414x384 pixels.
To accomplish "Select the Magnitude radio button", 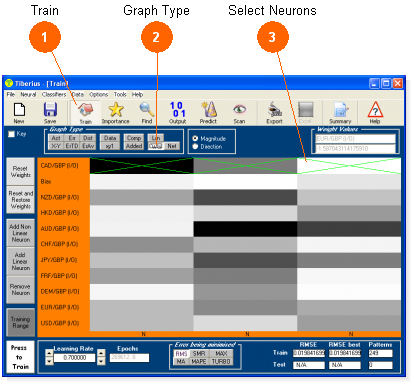I will 195,138.
